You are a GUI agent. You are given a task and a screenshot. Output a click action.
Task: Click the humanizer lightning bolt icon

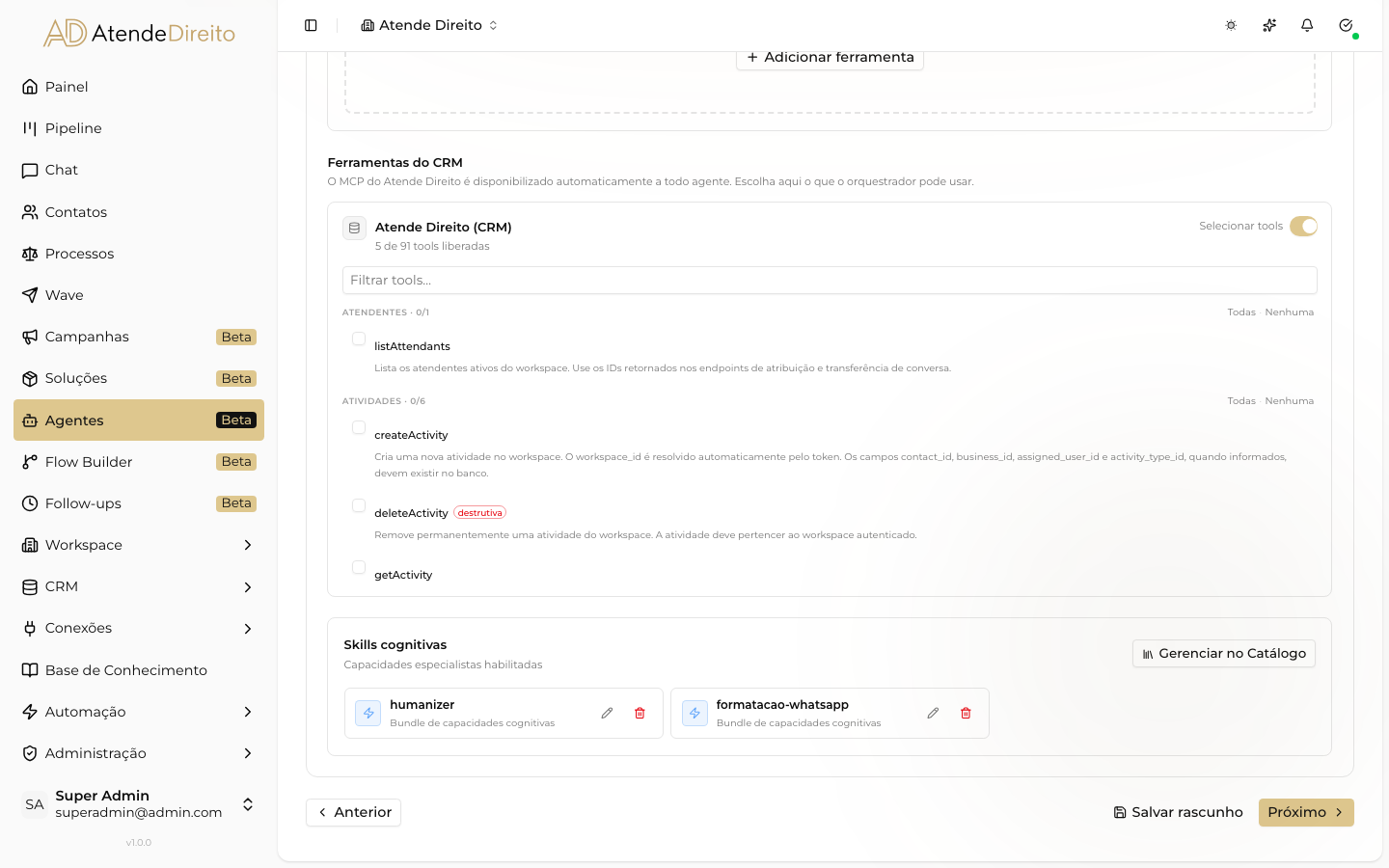[368, 713]
